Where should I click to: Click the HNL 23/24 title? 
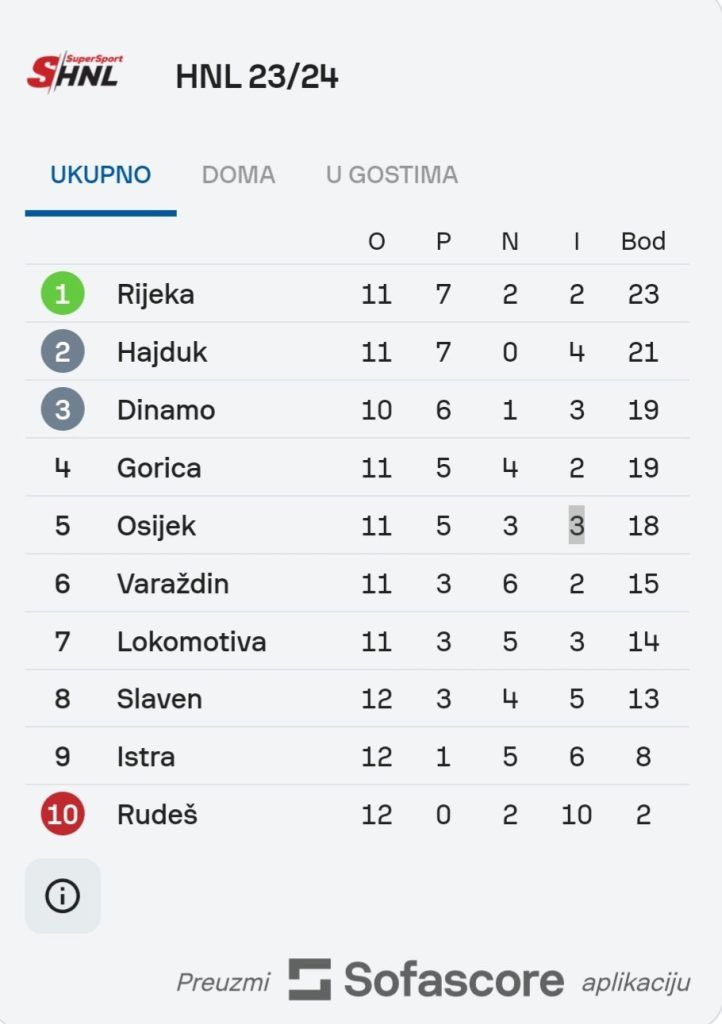257,76
